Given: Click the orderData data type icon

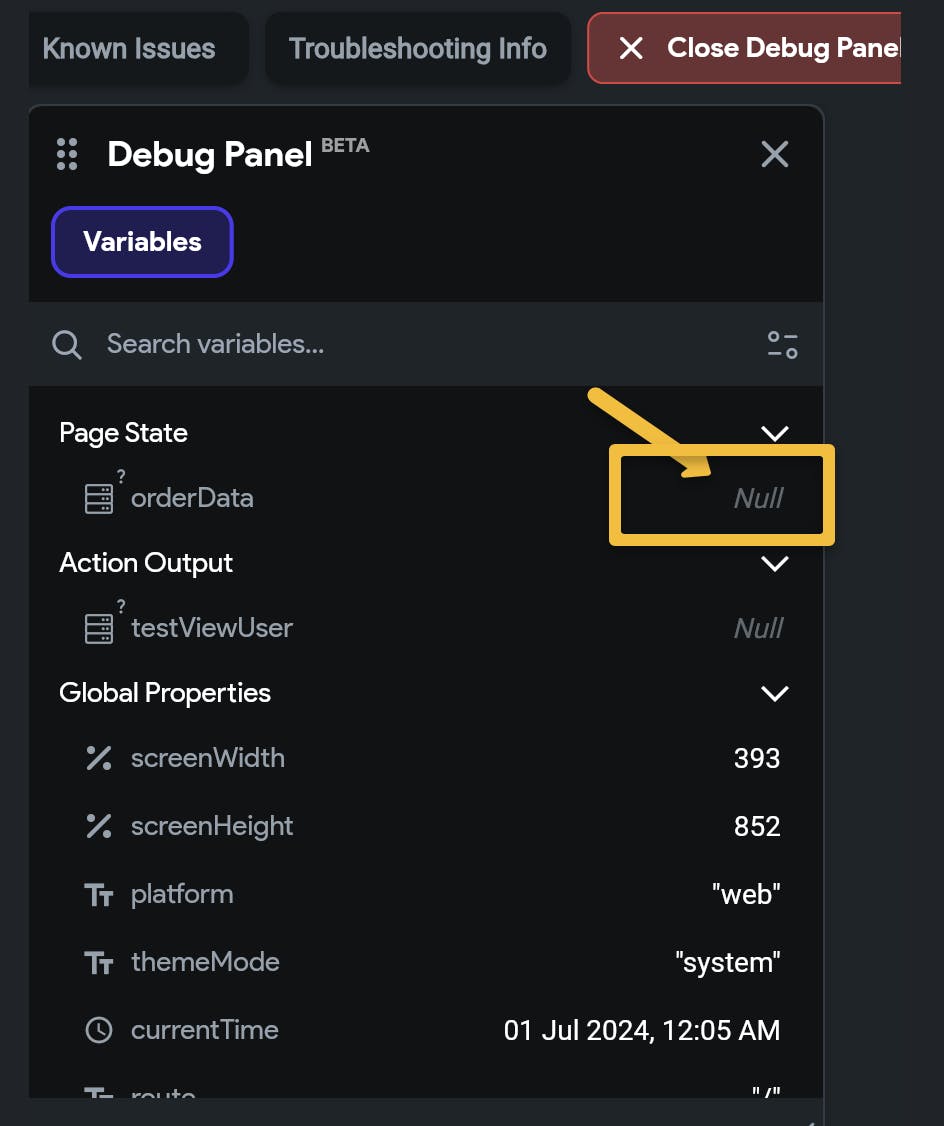Looking at the screenshot, I should tap(99, 498).
